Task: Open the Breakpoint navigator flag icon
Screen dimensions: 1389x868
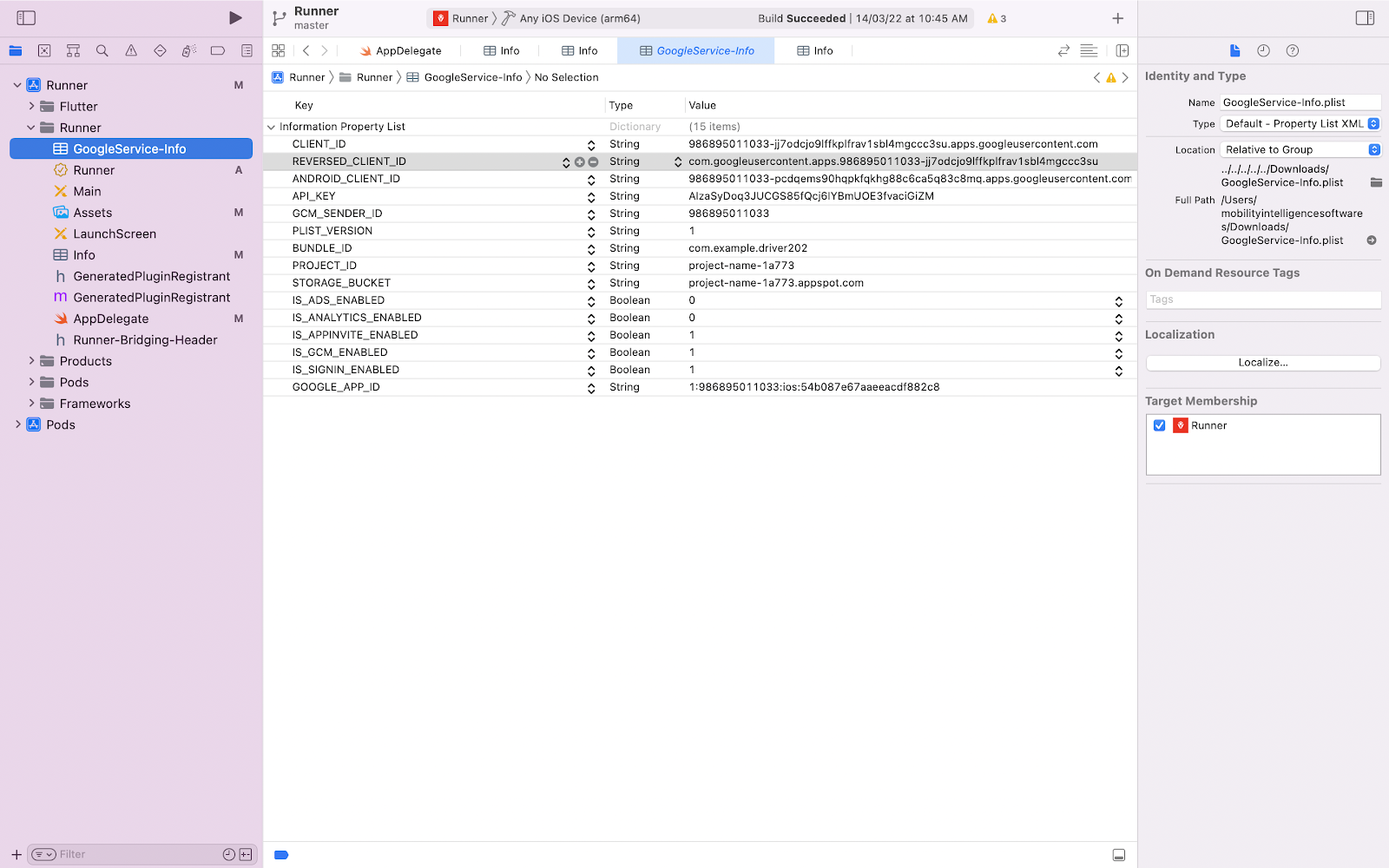Action: [217, 50]
